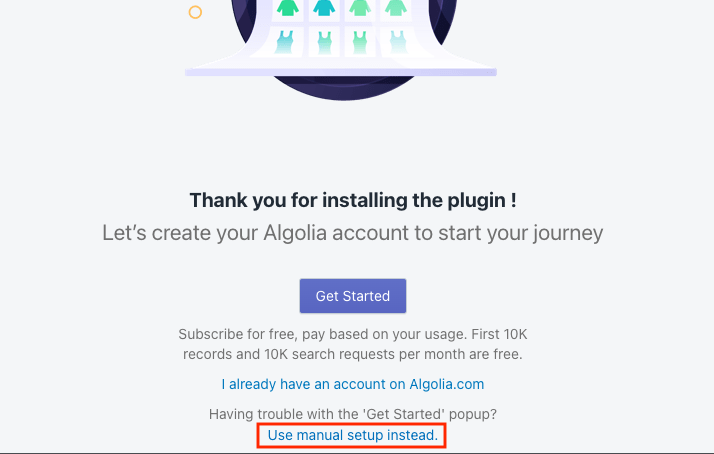Select the rightmost faded tank top icon
This screenshot has height=454, width=714.
[398, 42]
